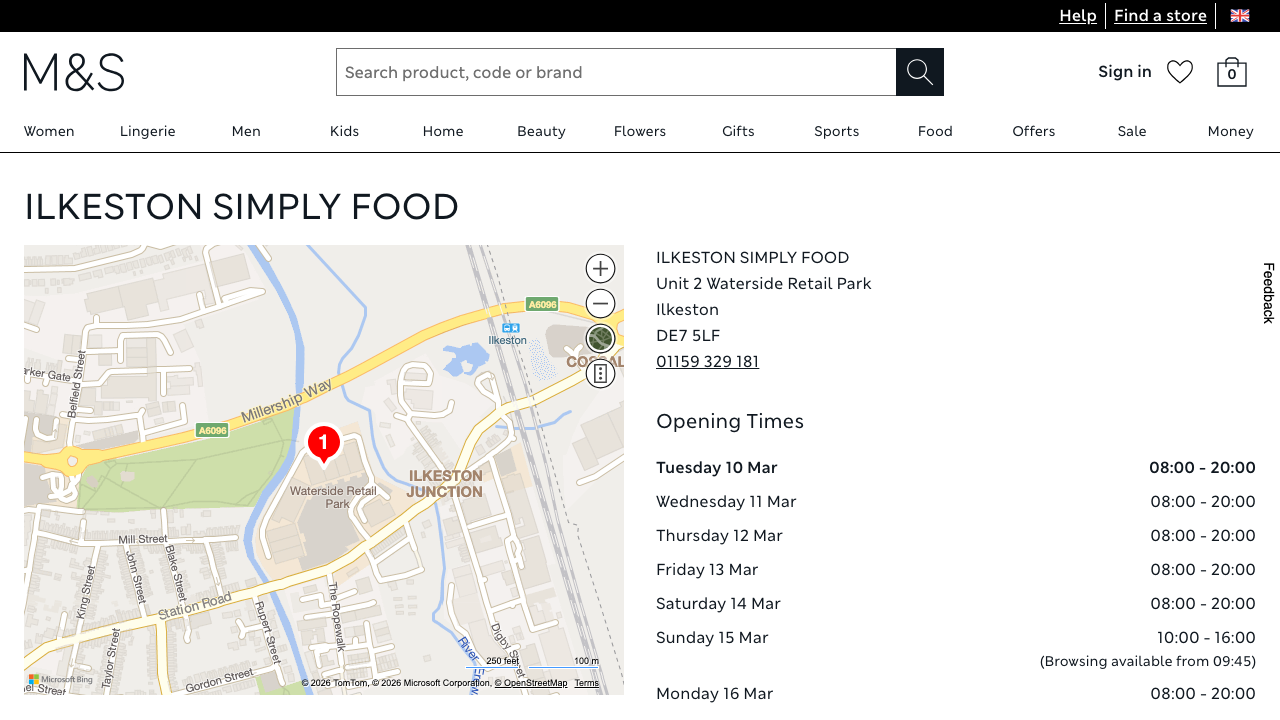Click the UK flag icon in the header
Screen dimensions: 1280x720
tap(1239, 15)
